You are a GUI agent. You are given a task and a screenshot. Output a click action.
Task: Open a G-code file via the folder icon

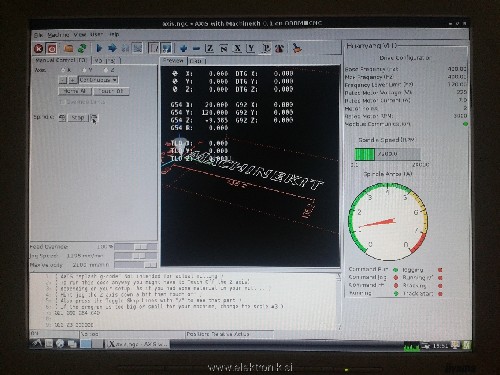click(x=69, y=48)
